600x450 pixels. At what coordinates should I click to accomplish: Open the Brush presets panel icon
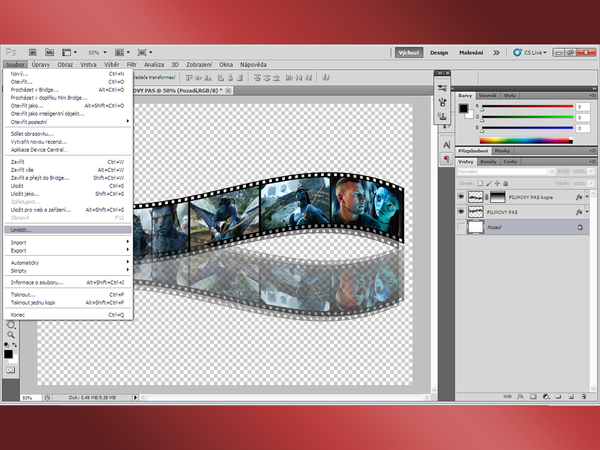click(x=443, y=102)
